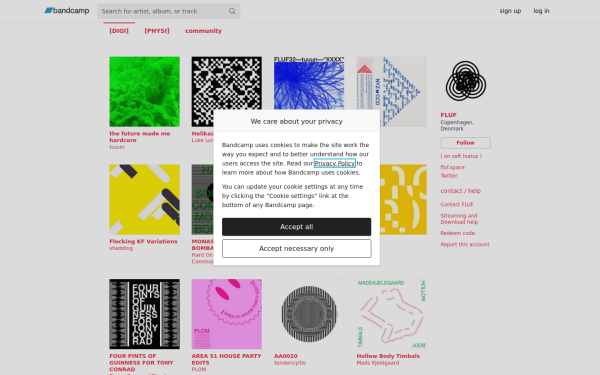This screenshot has height=375, width=600.
Task: Click the '( on soft hiatus )' text
Action: tap(461, 156)
